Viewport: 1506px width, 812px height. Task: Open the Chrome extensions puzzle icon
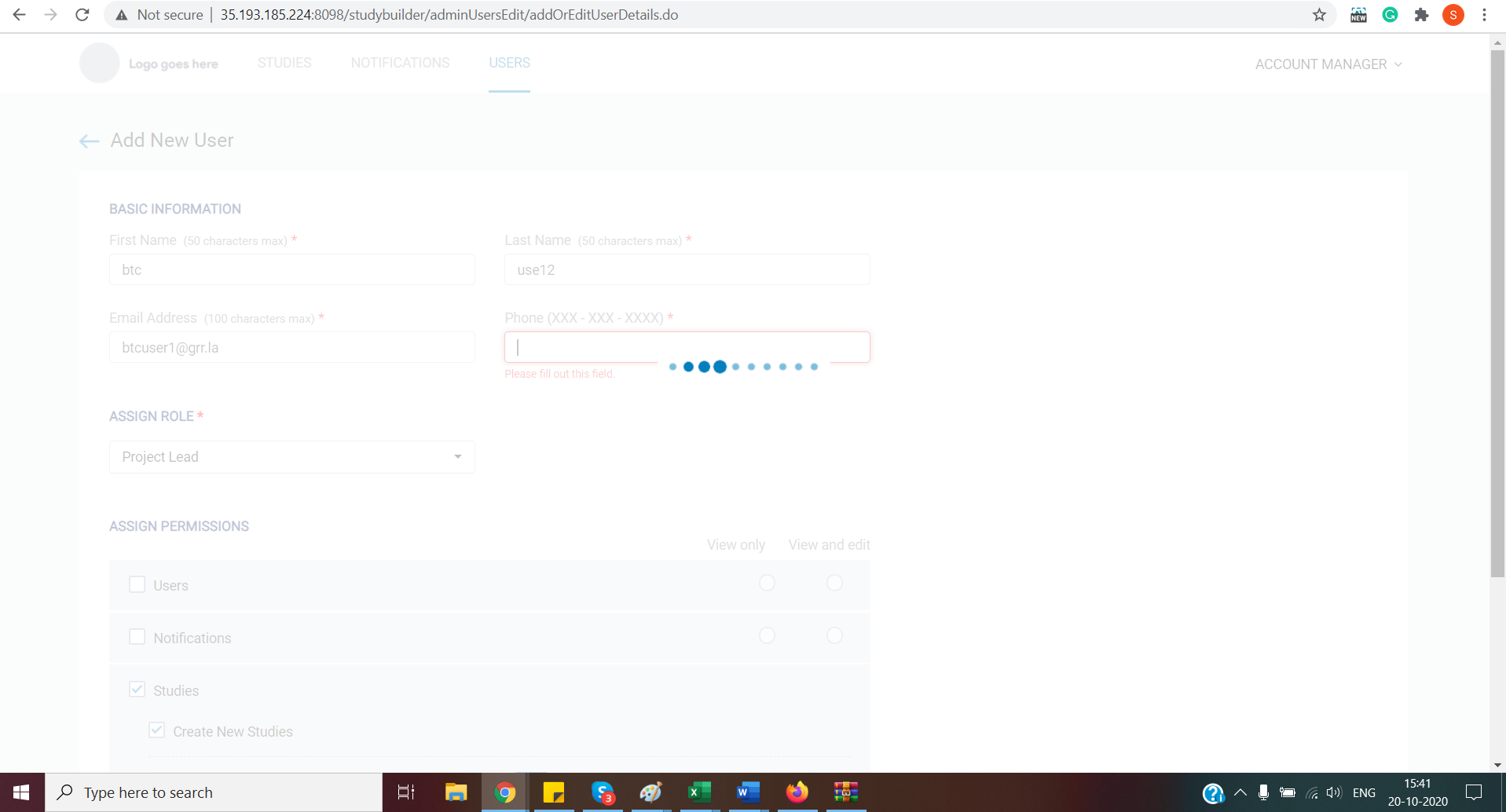pyautogui.click(x=1421, y=14)
